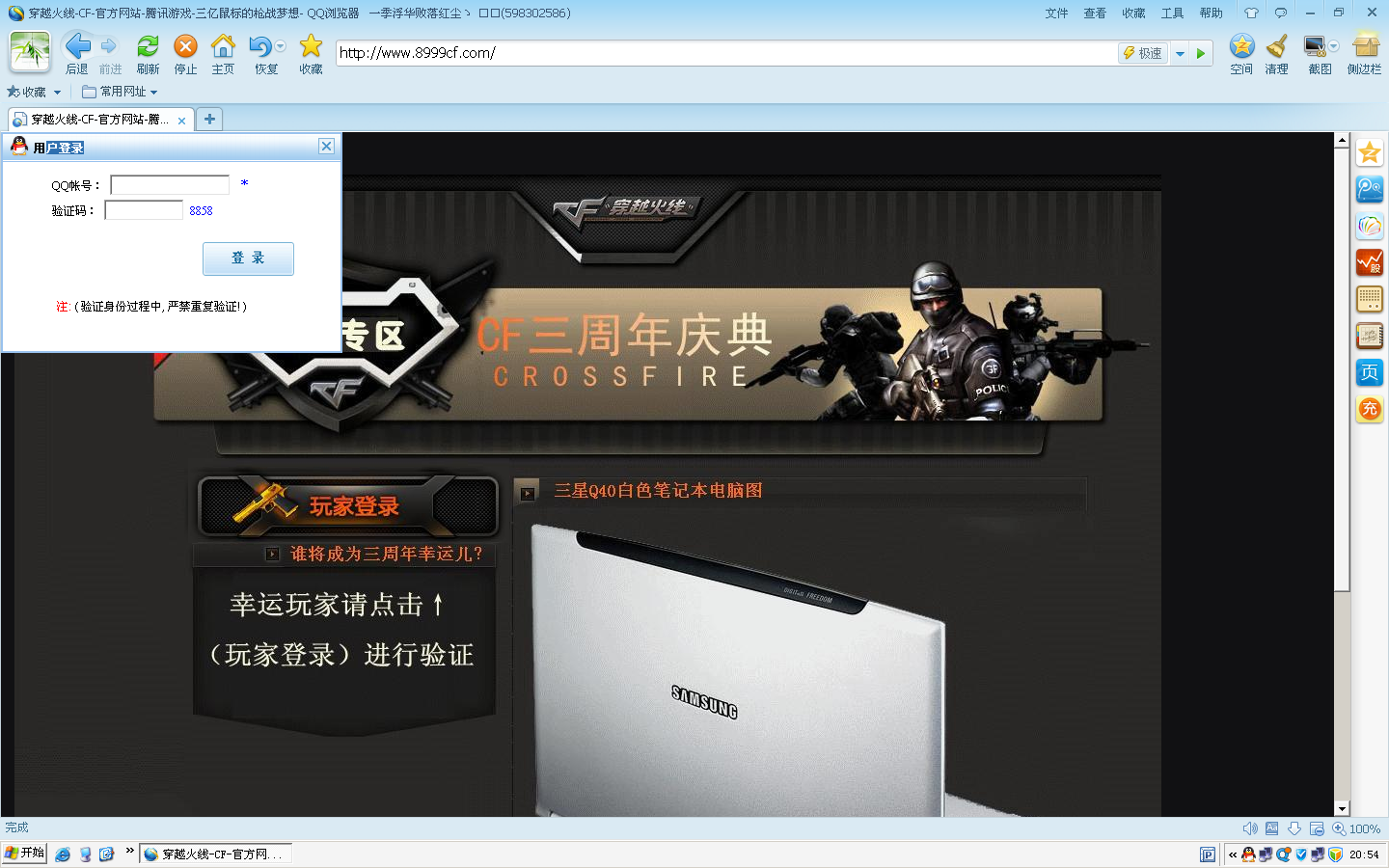This screenshot has height=868, width=1389.
Task: Open the skin (shirt) icon in title bar
Action: coord(1251,13)
